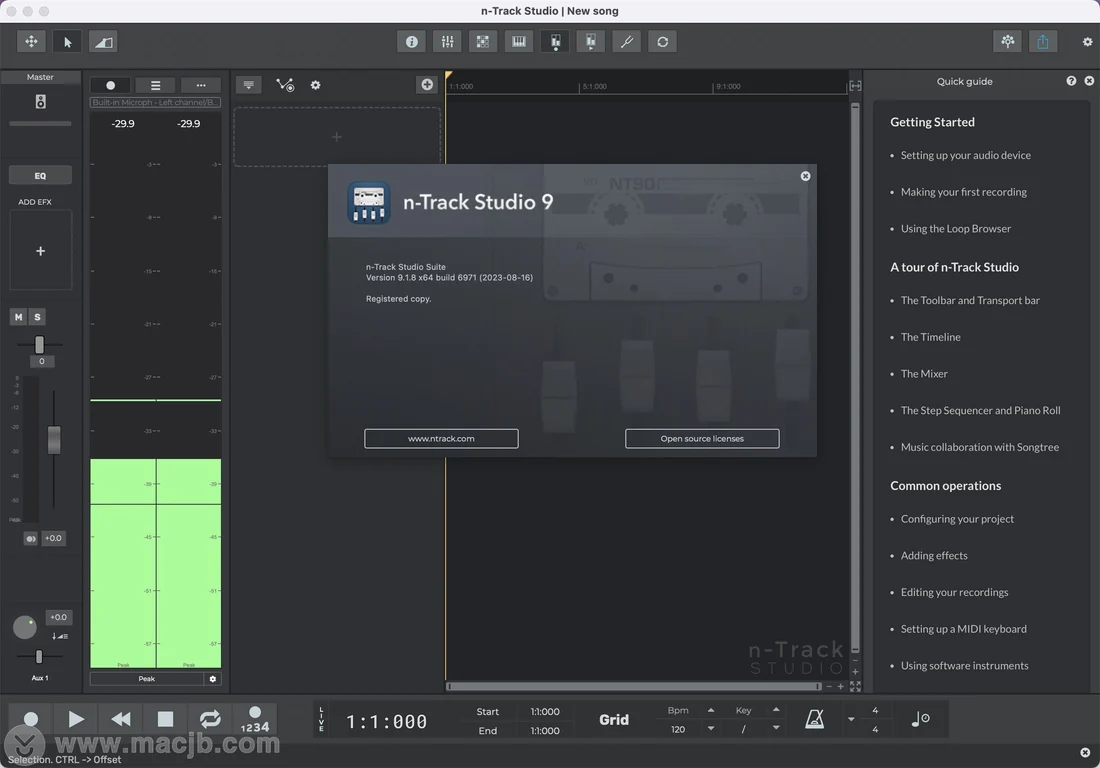
Task: Solo the Master channel with S
Action: (x=37, y=317)
